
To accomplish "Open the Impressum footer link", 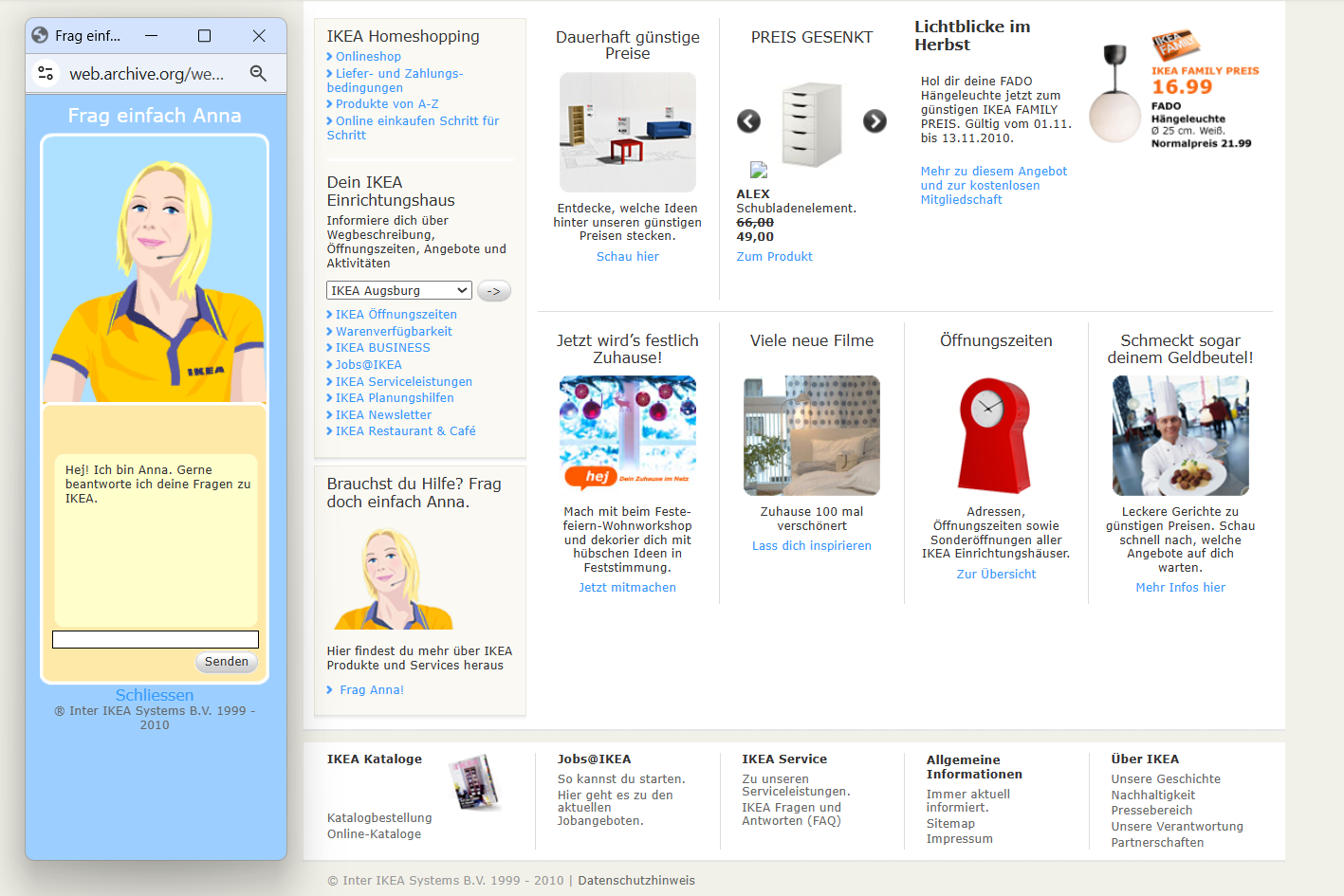I will [960, 839].
